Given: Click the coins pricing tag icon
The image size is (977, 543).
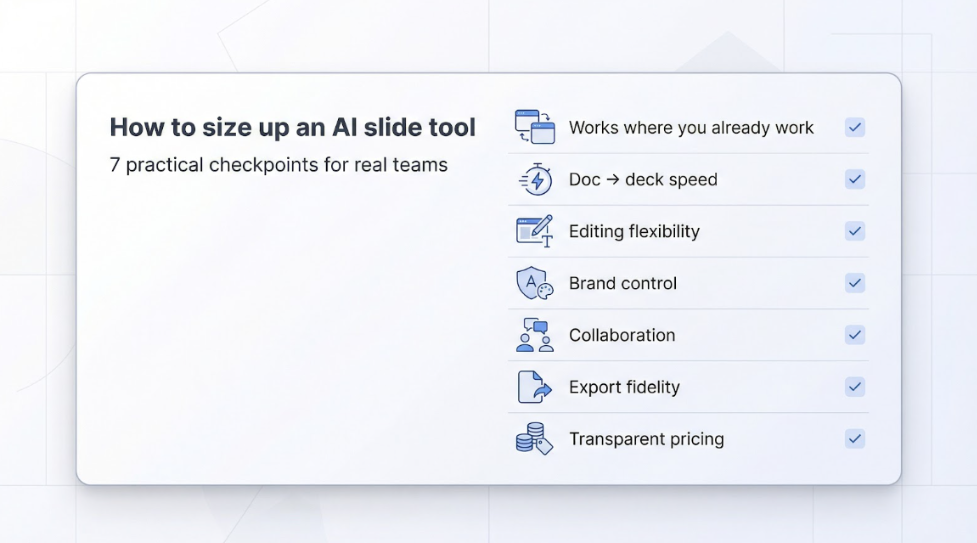Looking at the screenshot, I should click(534, 439).
